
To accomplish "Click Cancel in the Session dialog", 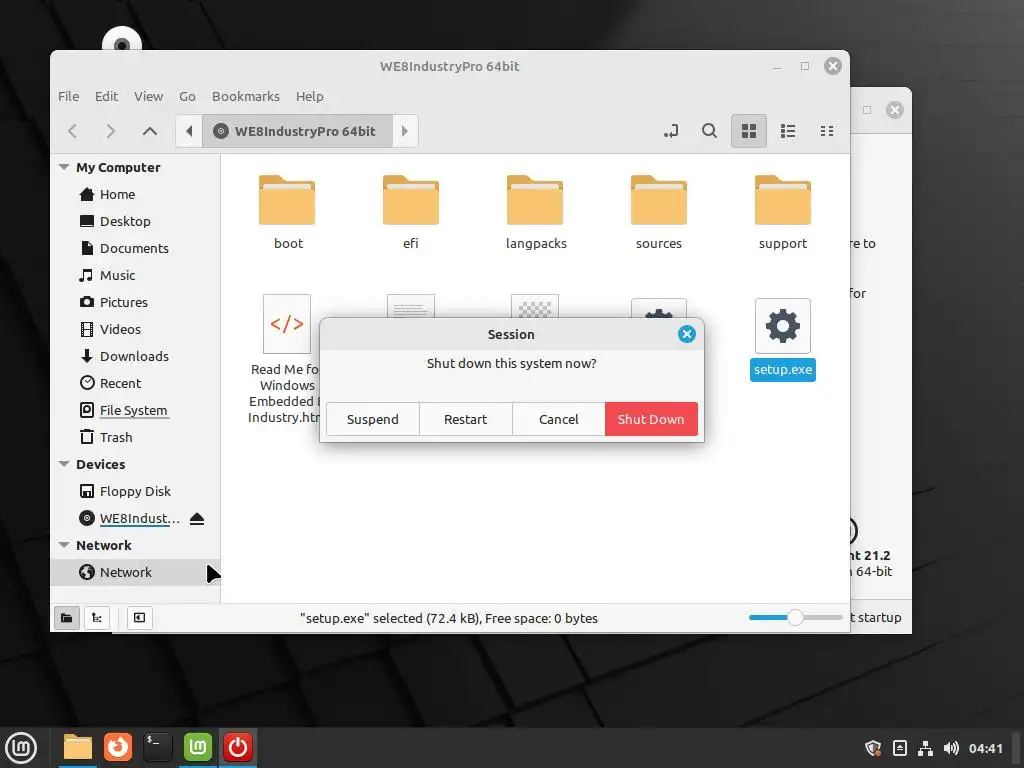I will 558,419.
